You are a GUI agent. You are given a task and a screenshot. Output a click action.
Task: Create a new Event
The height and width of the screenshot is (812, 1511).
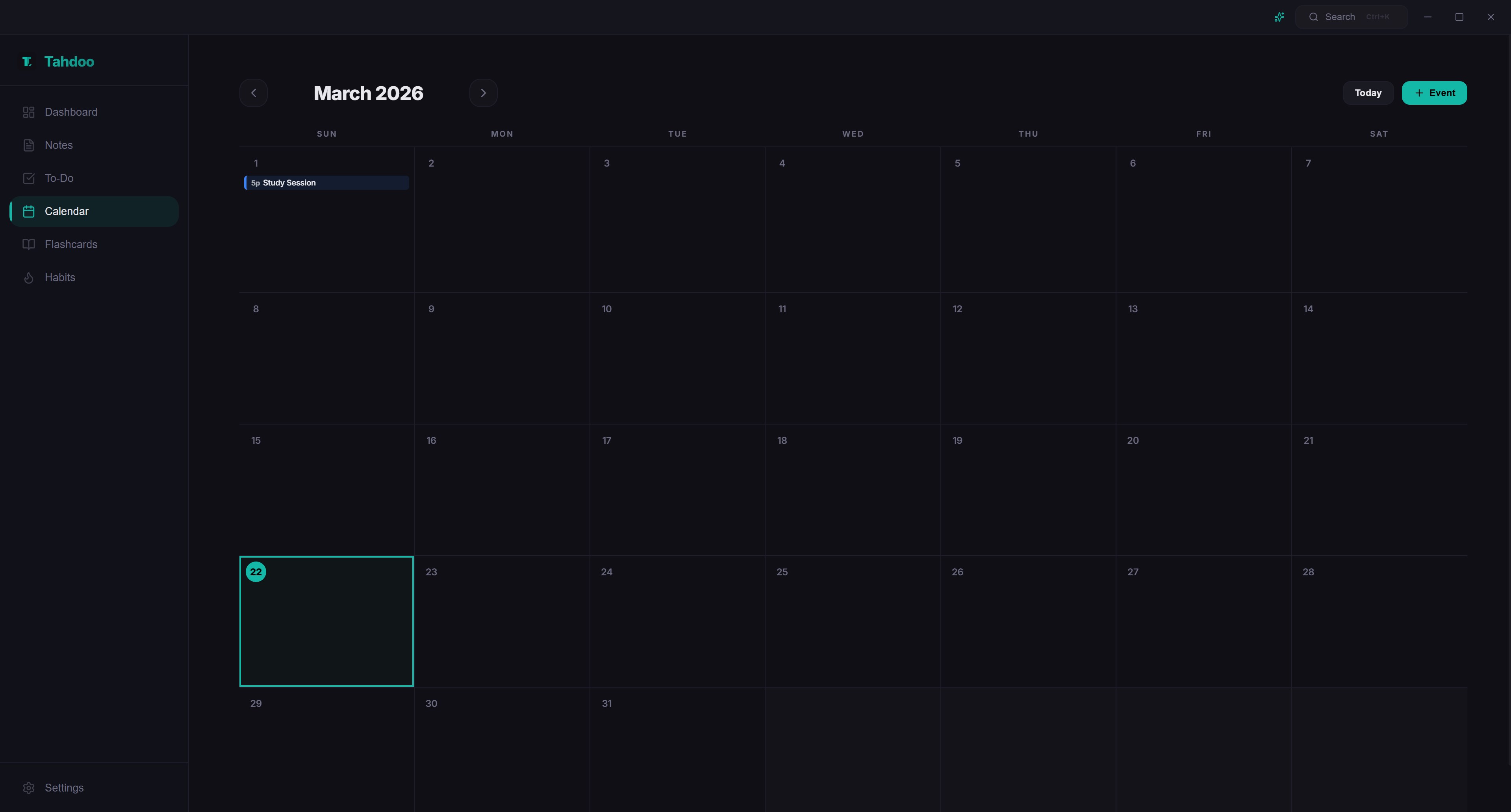click(x=1434, y=93)
